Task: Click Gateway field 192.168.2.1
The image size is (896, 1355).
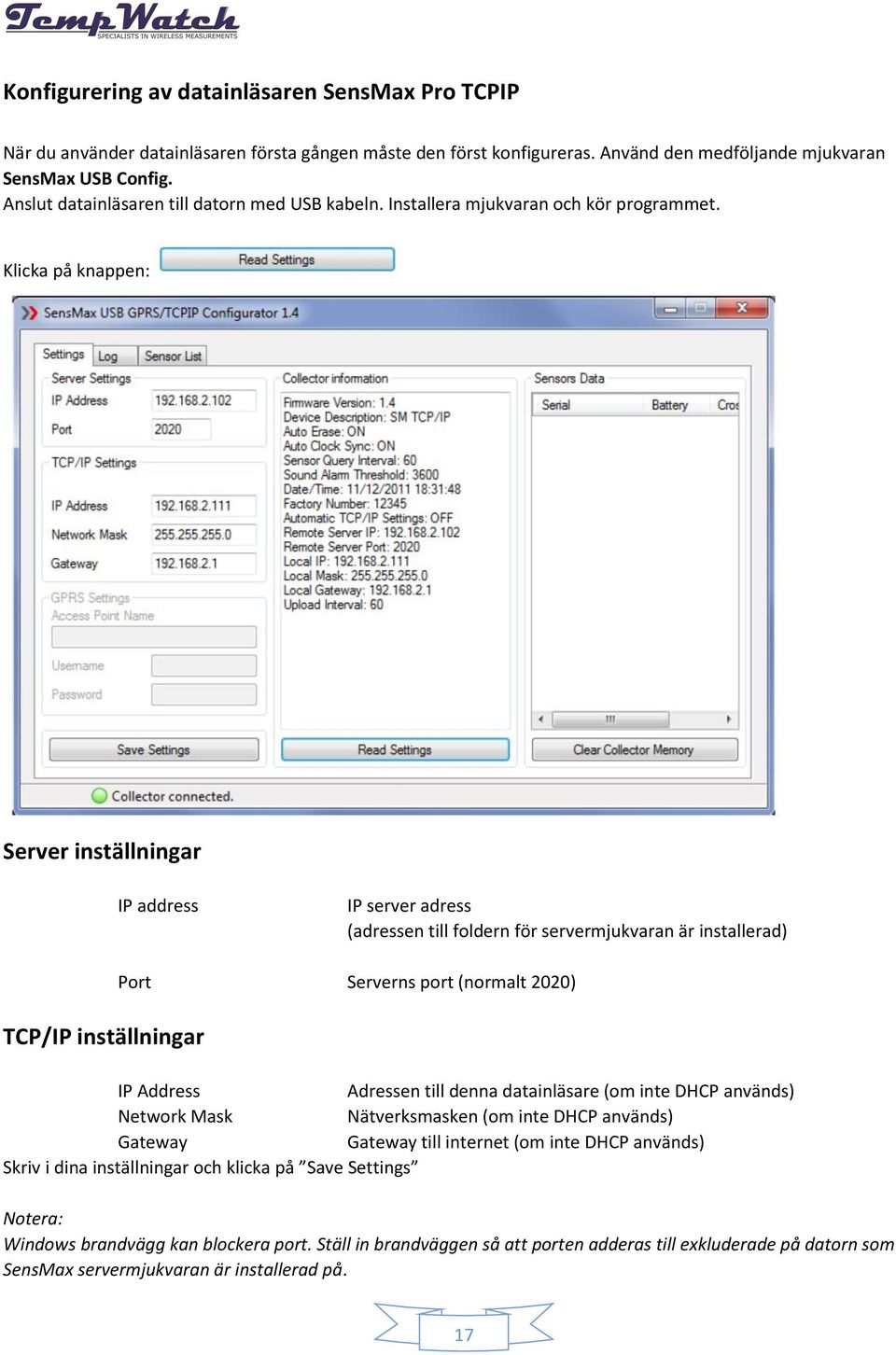Action: 203,564
